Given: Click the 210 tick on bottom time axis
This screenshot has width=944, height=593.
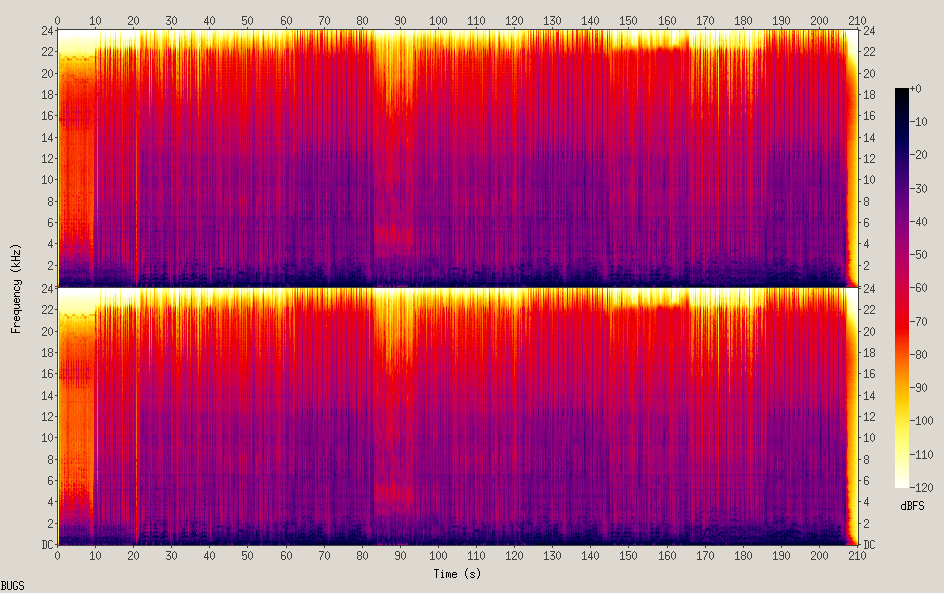Looking at the screenshot, I should (x=857, y=555).
